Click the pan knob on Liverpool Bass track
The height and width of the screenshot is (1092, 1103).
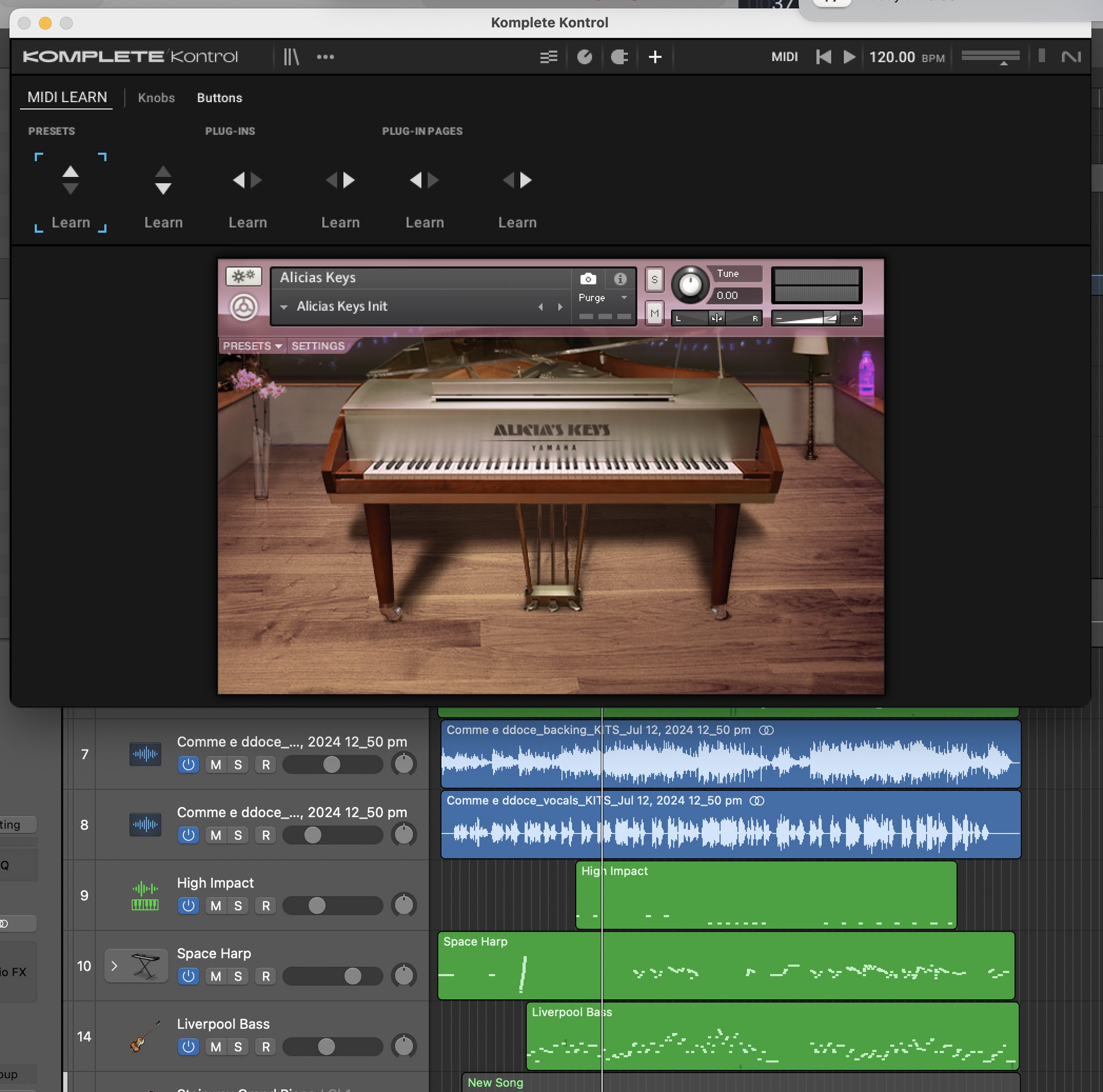pyautogui.click(x=403, y=1046)
